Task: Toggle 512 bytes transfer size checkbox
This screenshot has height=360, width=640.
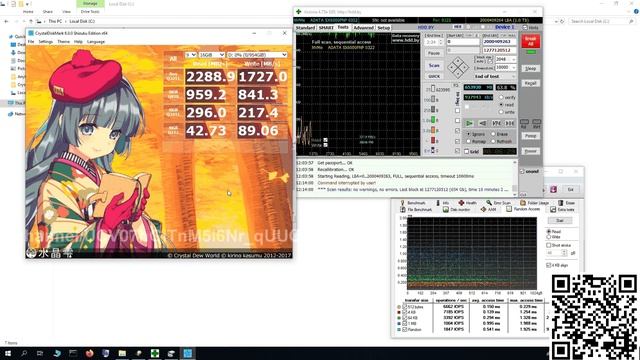Action: (404, 307)
